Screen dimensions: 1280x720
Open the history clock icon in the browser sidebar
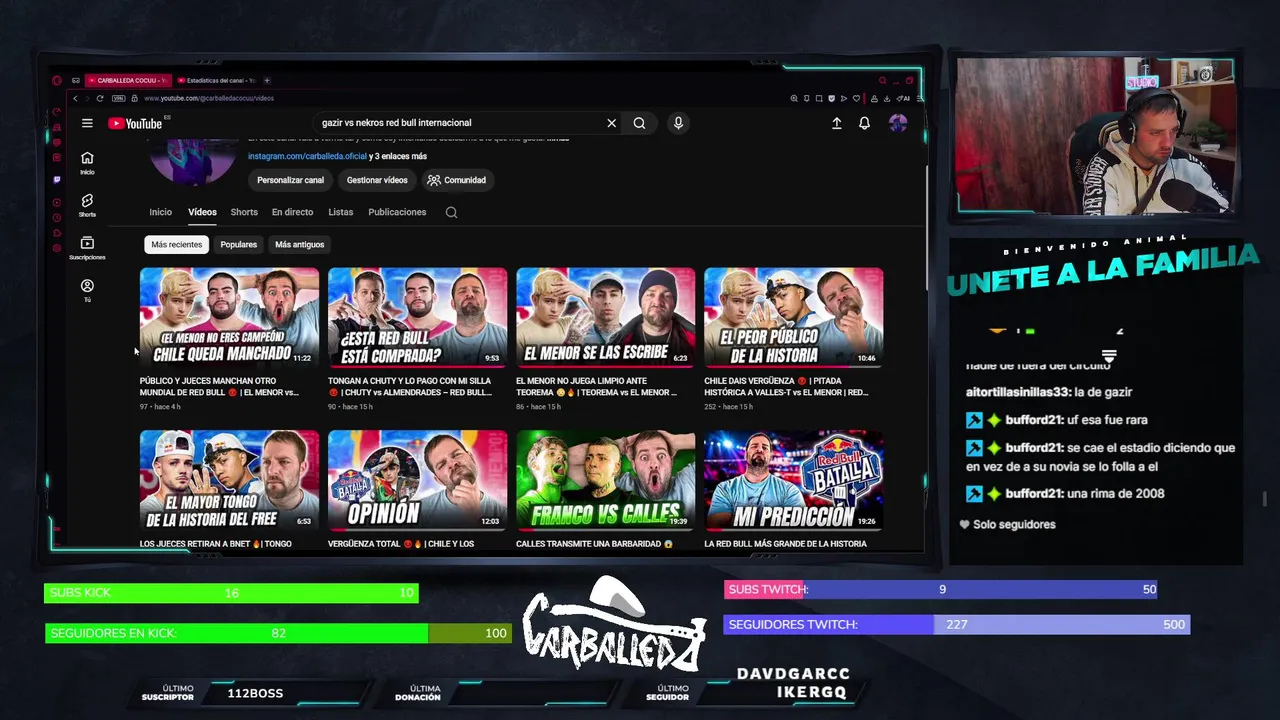[57, 218]
